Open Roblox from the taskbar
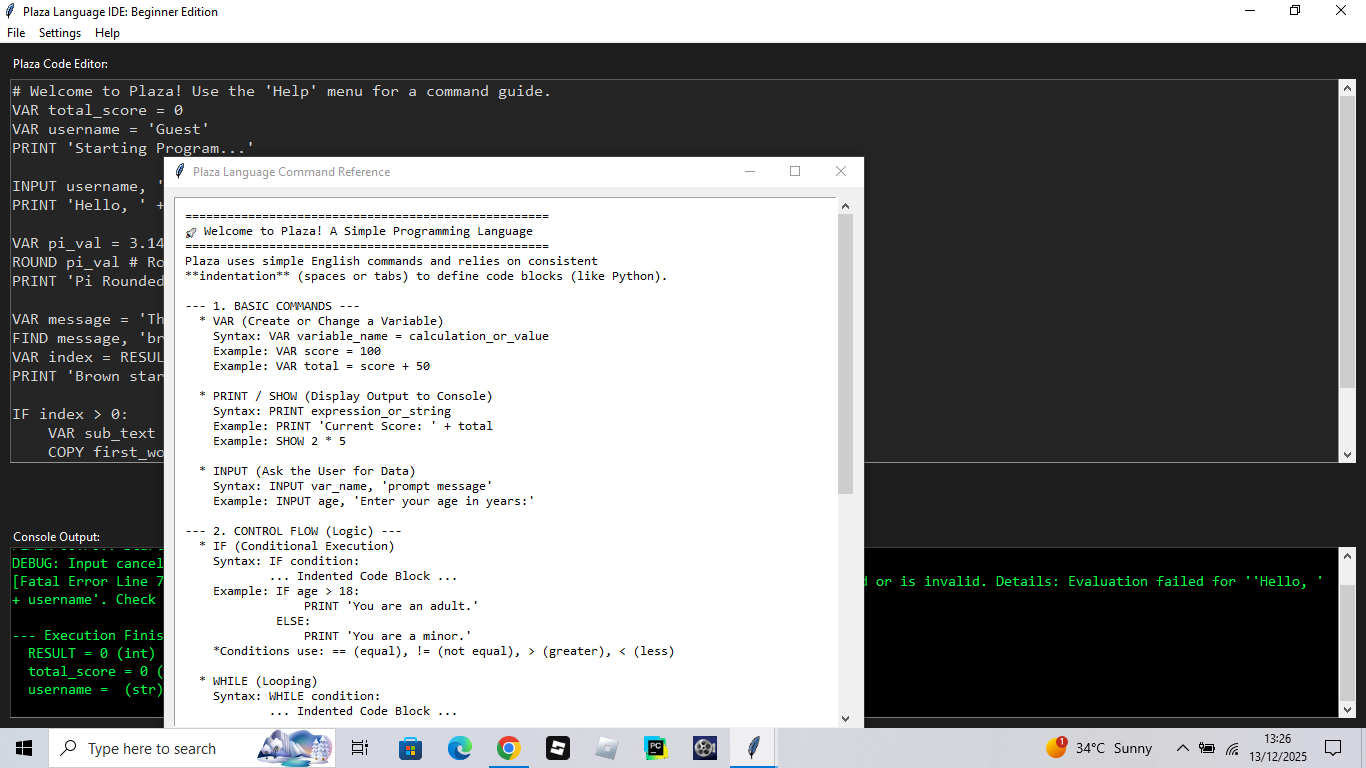 [x=557, y=748]
